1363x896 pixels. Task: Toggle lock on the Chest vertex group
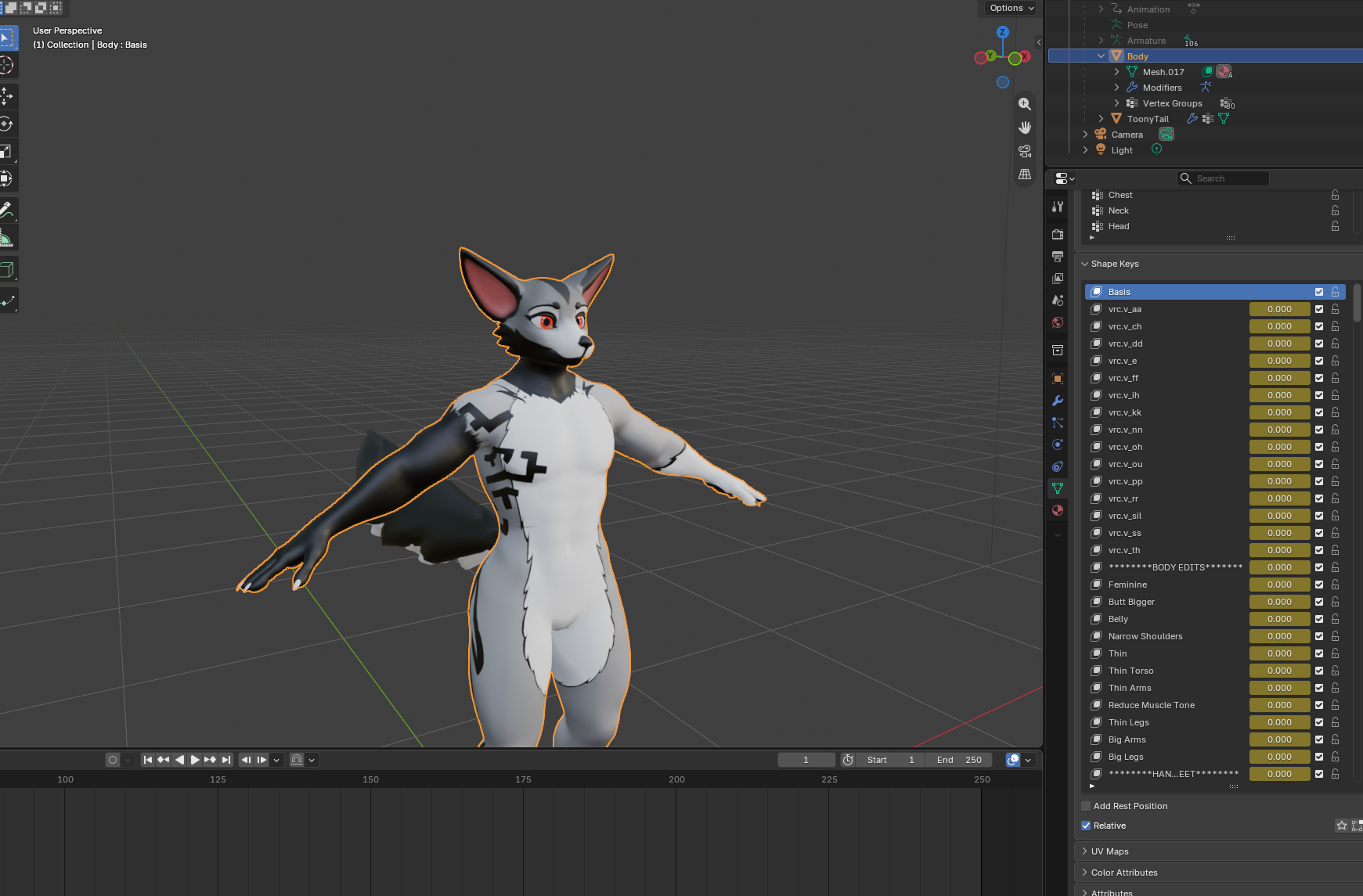pos(1335,195)
